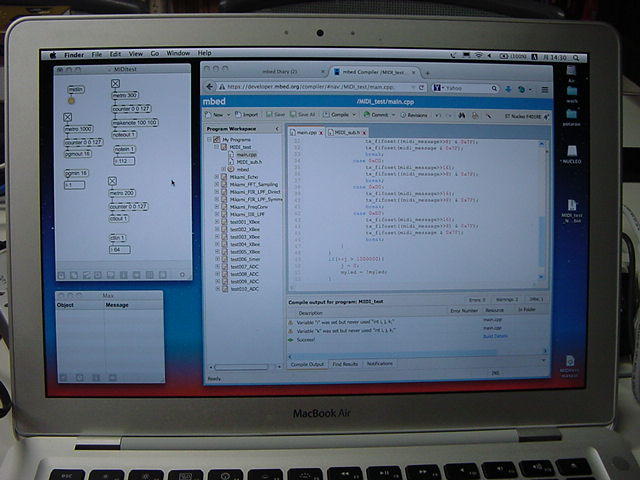The height and width of the screenshot is (480, 640).
Task: Collapse the Program Workspace panel chevron
Action: (277, 129)
